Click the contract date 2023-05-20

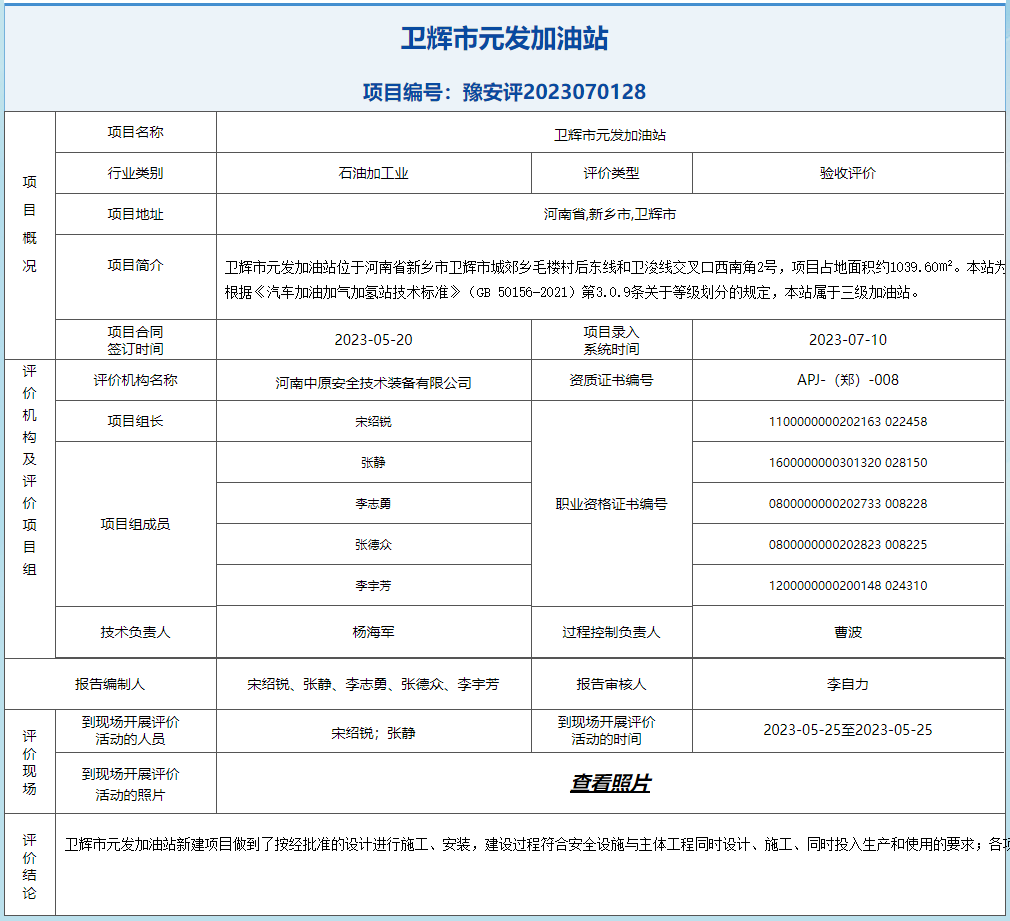click(x=374, y=339)
